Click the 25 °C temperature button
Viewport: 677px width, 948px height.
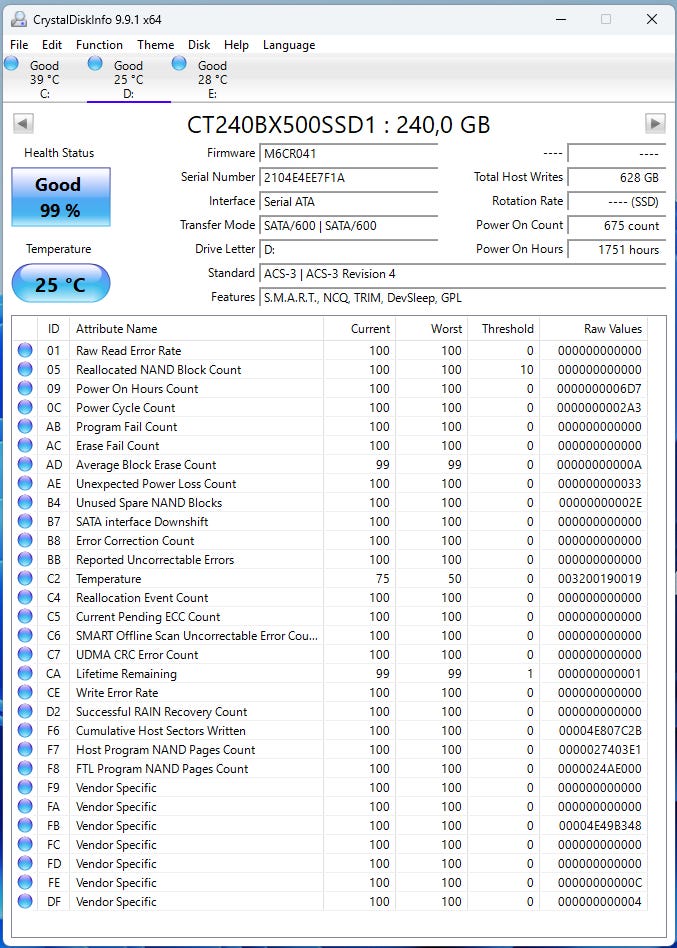tap(60, 283)
